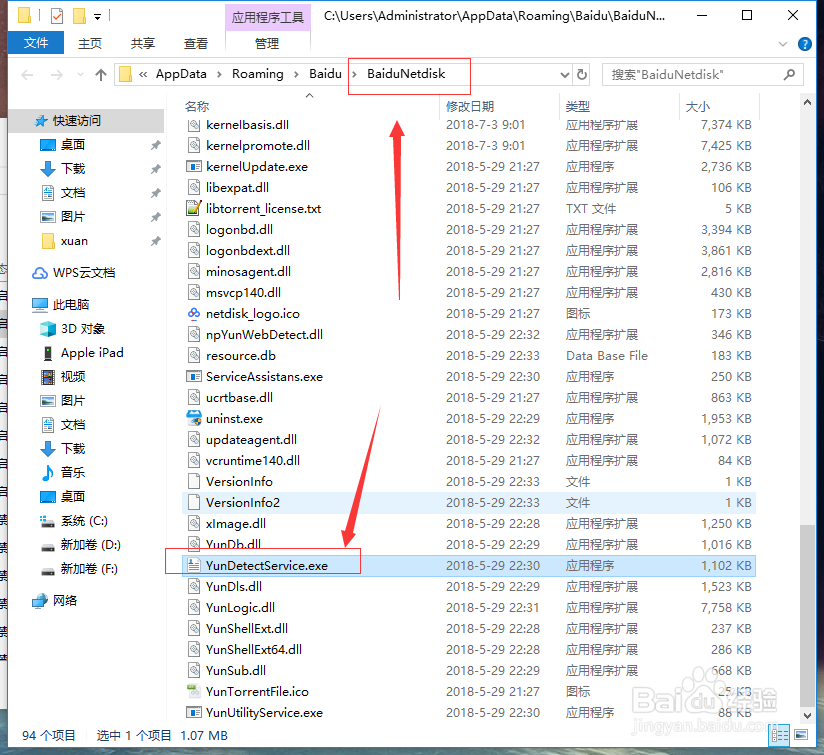Select the uninst.exe file icon
This screenshot has width=824, height=755.
194,419
